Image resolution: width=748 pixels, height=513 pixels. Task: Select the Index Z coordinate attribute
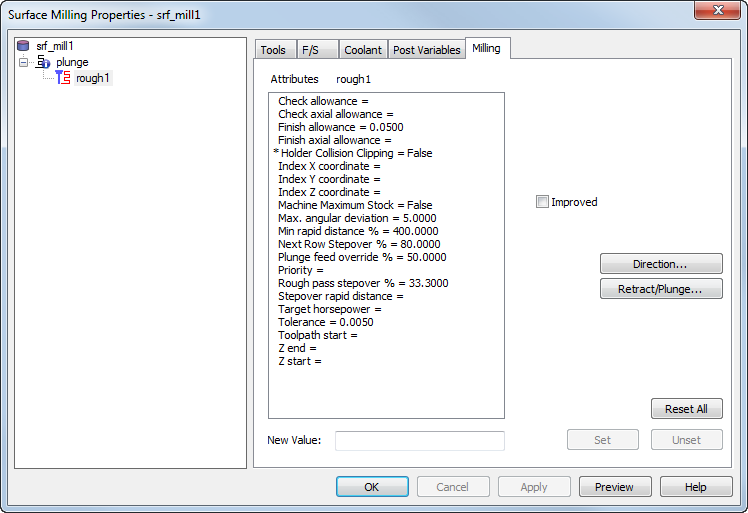[329, 192]
